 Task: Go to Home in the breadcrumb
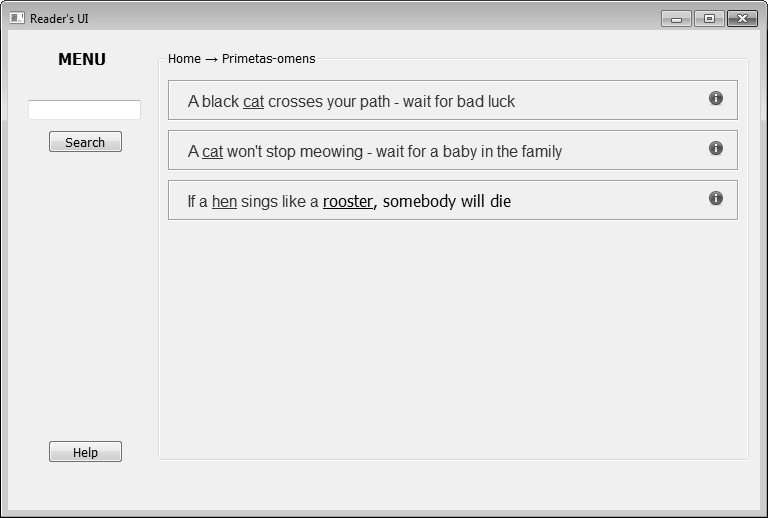point(184,59)
